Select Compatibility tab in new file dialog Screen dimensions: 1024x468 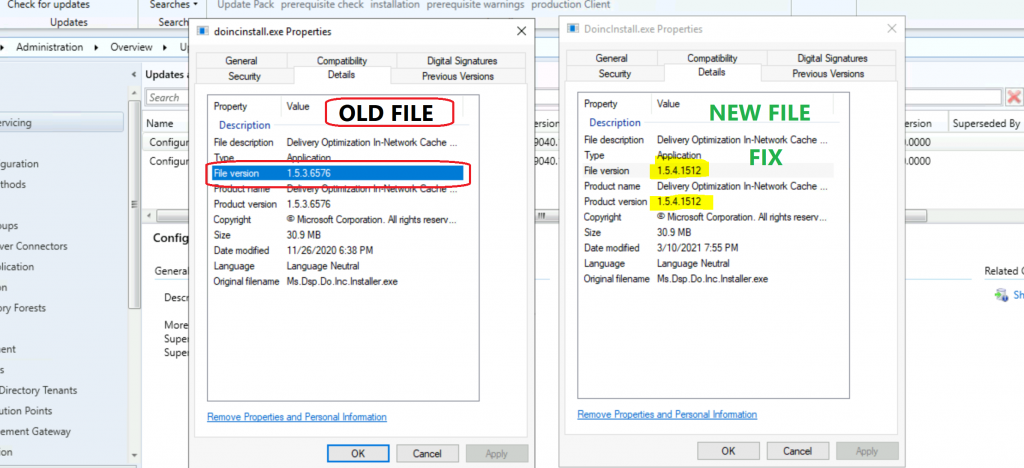(x=712, y=59)
